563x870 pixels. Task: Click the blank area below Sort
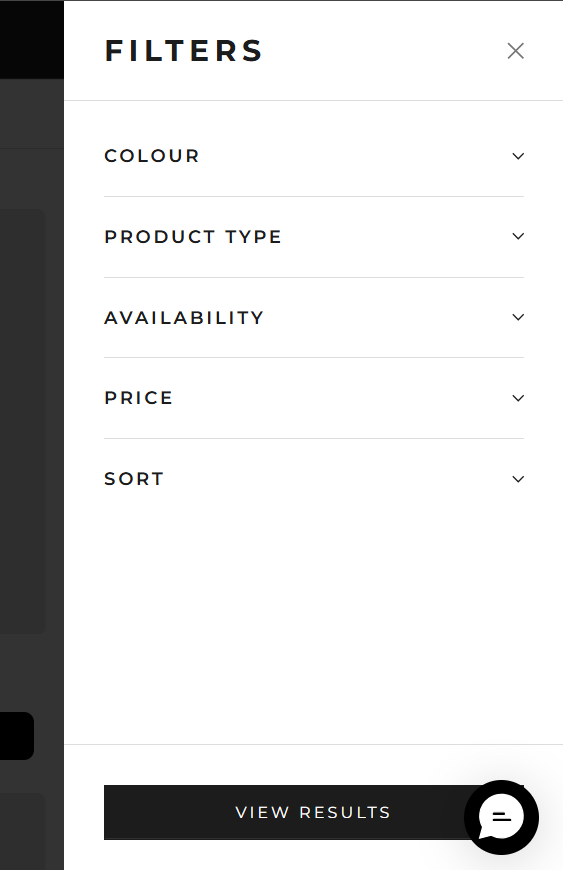click(314, 631)
